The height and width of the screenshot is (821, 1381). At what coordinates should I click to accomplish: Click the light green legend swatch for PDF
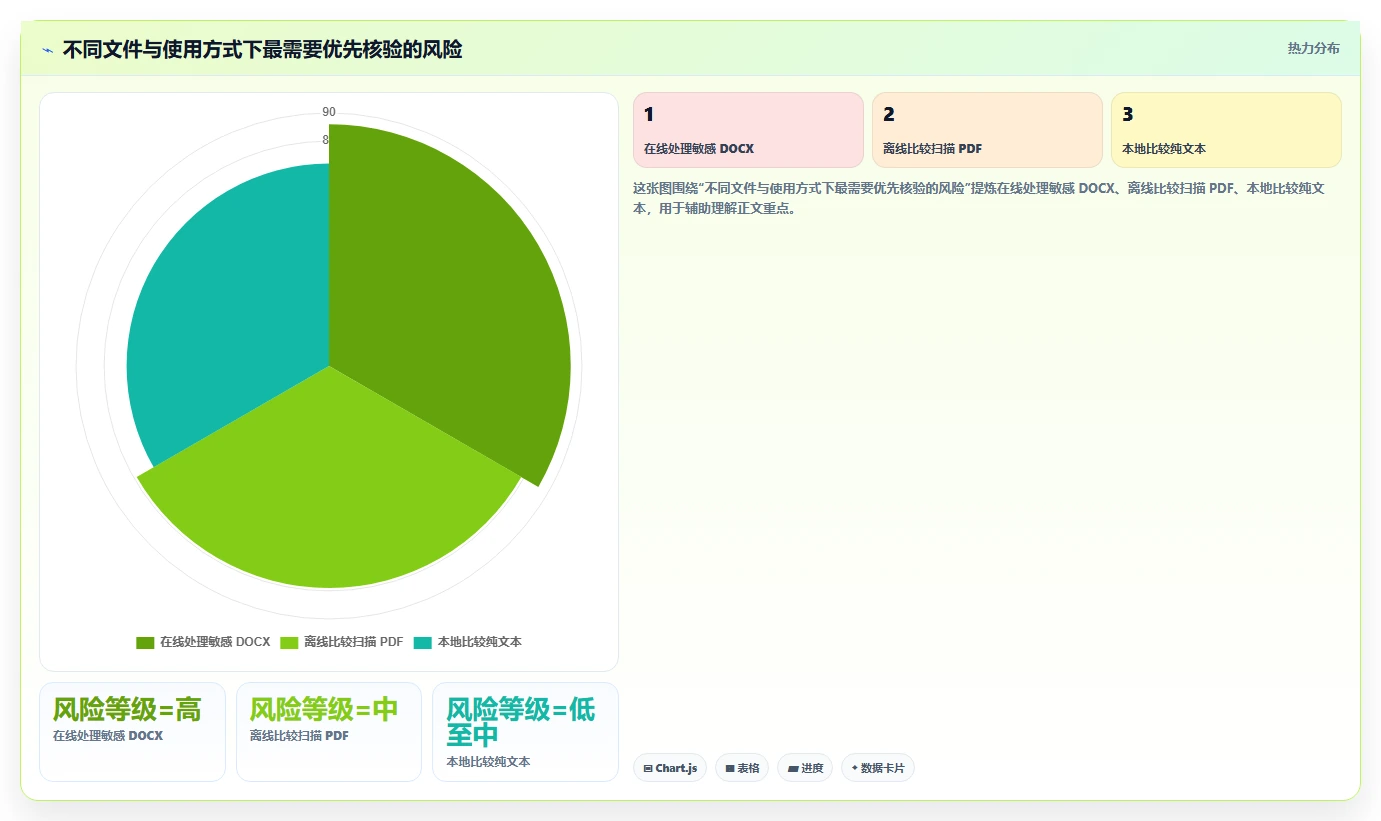(x=289, y=642)
